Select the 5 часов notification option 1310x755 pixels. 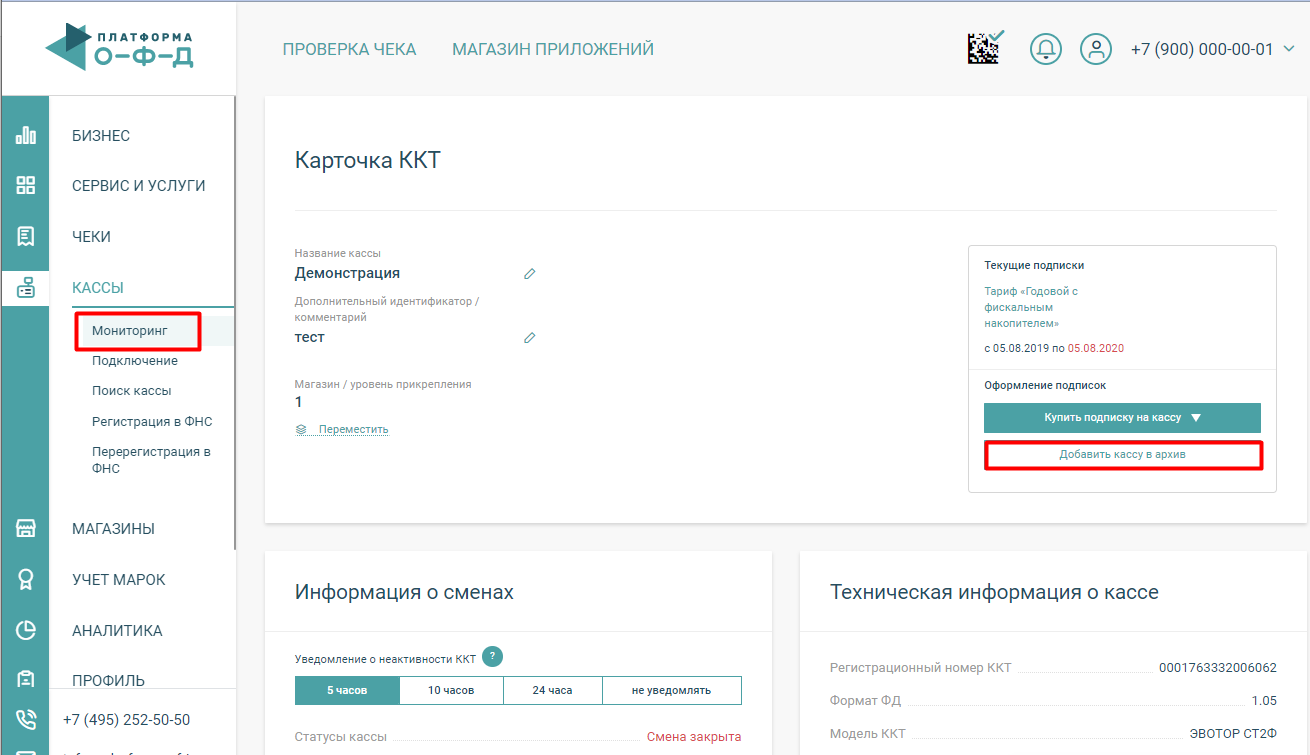coord(347,691)
